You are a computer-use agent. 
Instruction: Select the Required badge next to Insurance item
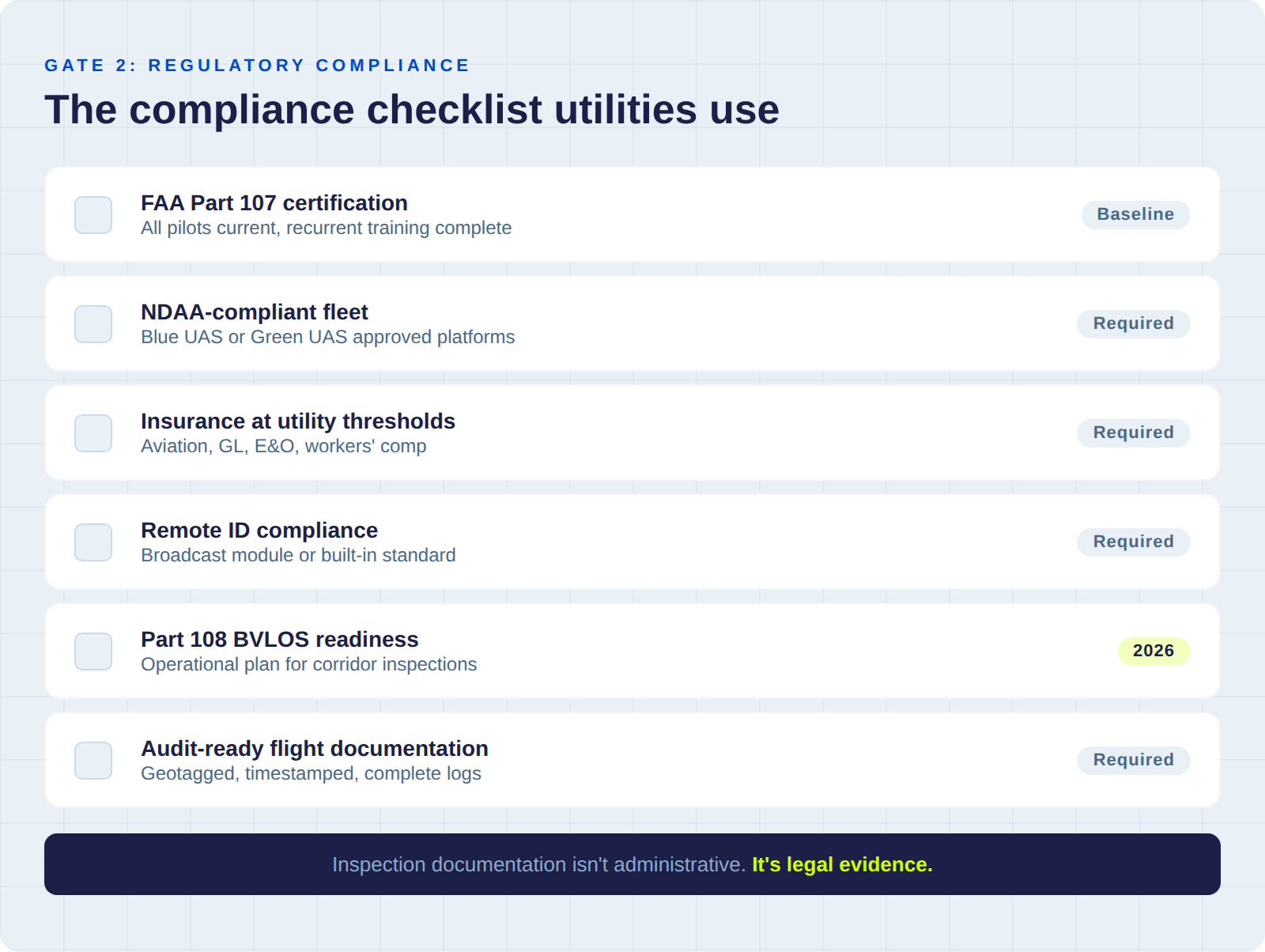(x=1134, y=433)
